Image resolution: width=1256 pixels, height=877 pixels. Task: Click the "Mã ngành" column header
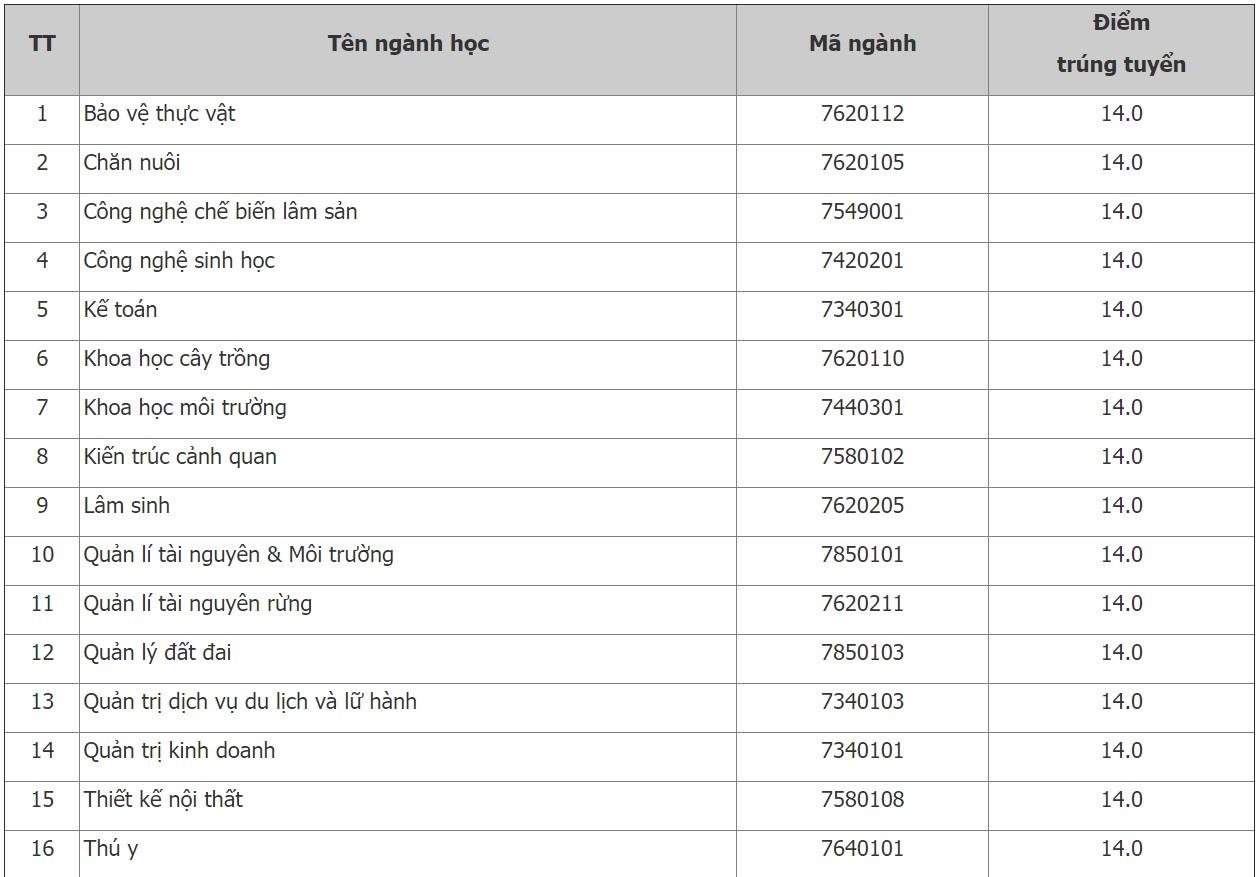(862, 44)
